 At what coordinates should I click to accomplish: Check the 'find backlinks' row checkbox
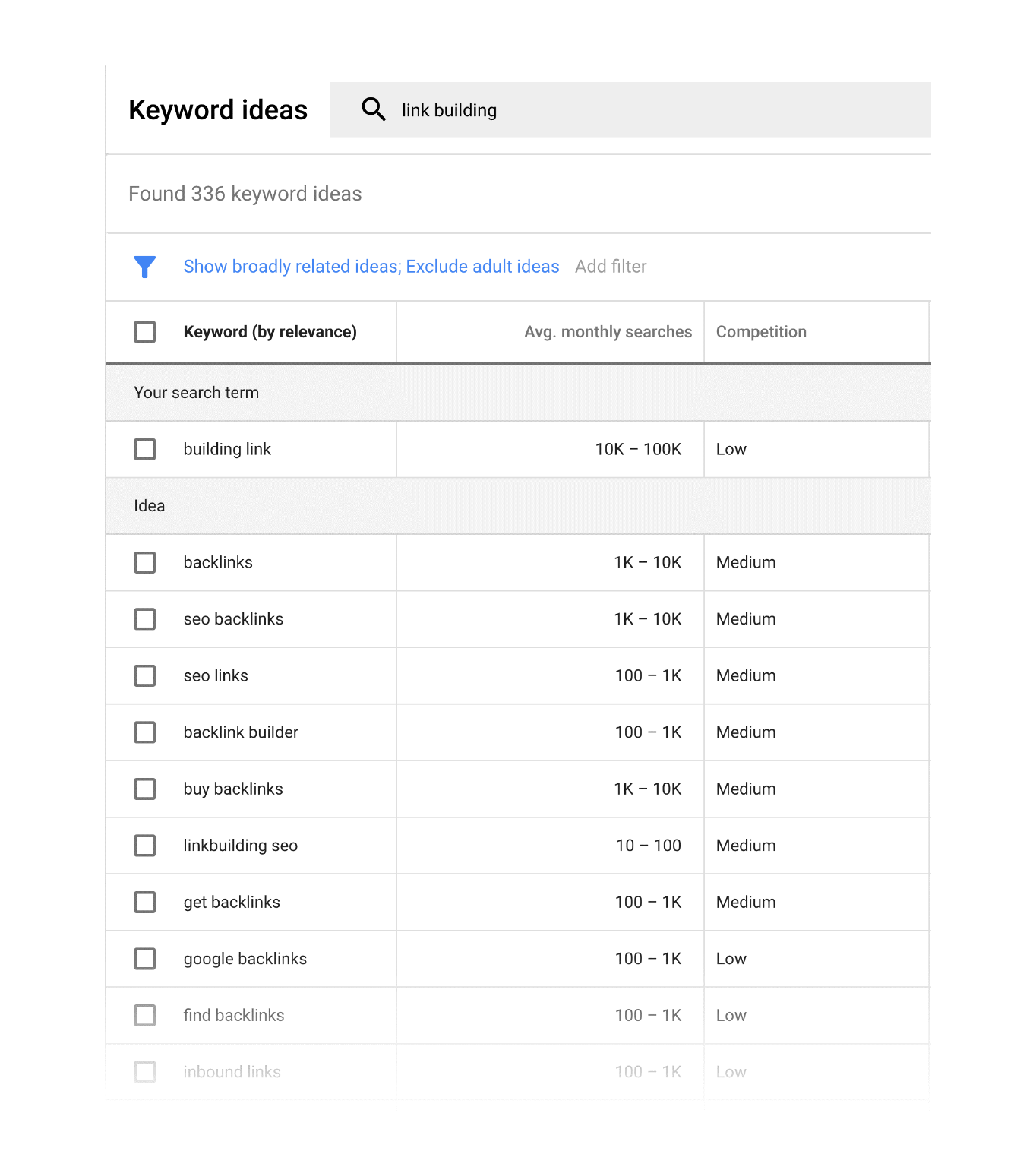[145, 1015]
